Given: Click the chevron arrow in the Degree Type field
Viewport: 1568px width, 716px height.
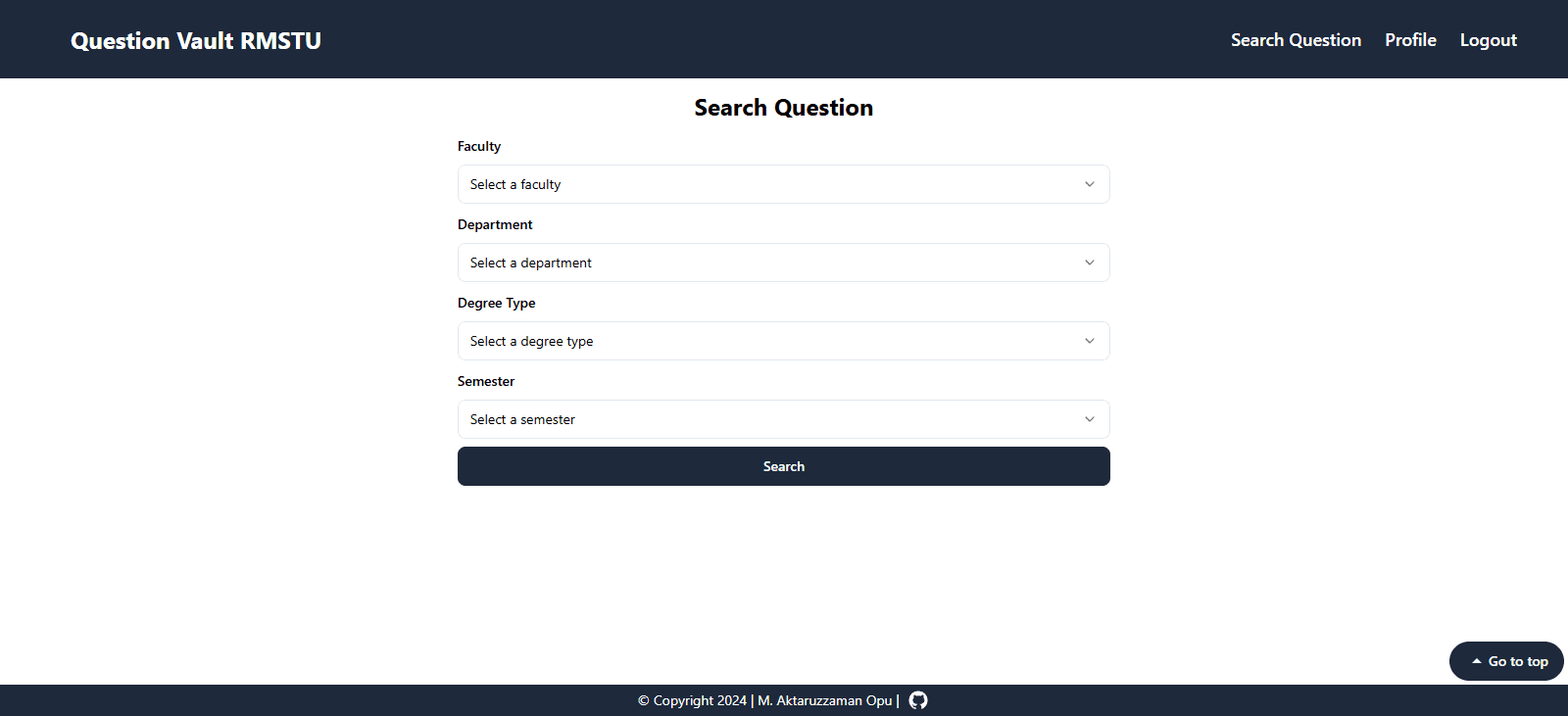Looking at the screenshot, I should tap(1089, 341).
